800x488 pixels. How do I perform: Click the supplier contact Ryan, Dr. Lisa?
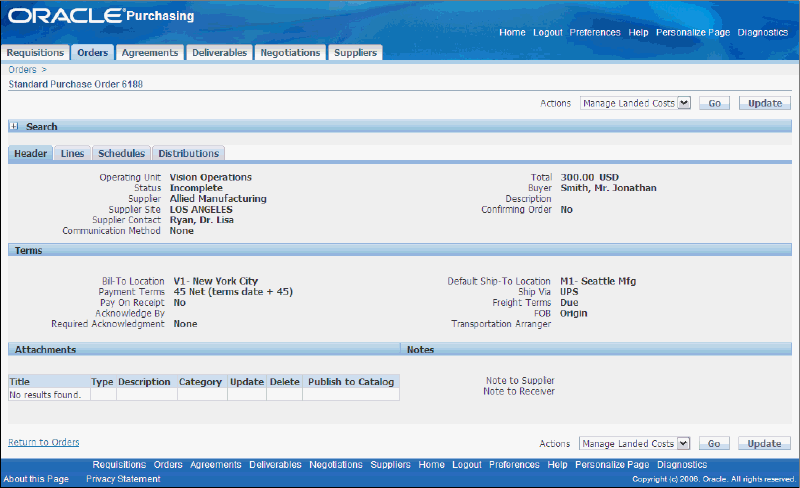tap(202, 220)
